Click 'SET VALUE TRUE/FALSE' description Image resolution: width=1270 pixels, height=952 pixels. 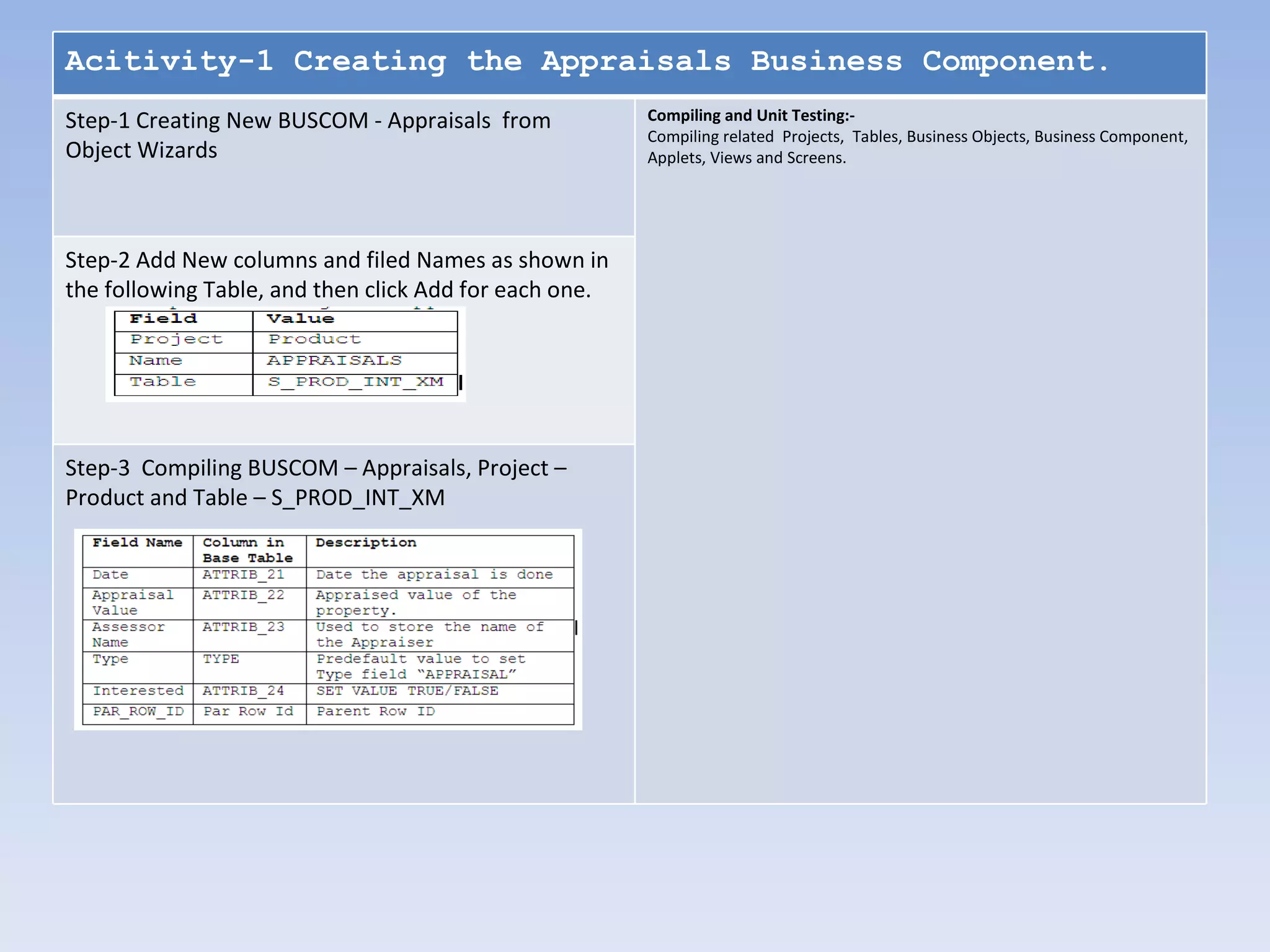click(440, 694)
